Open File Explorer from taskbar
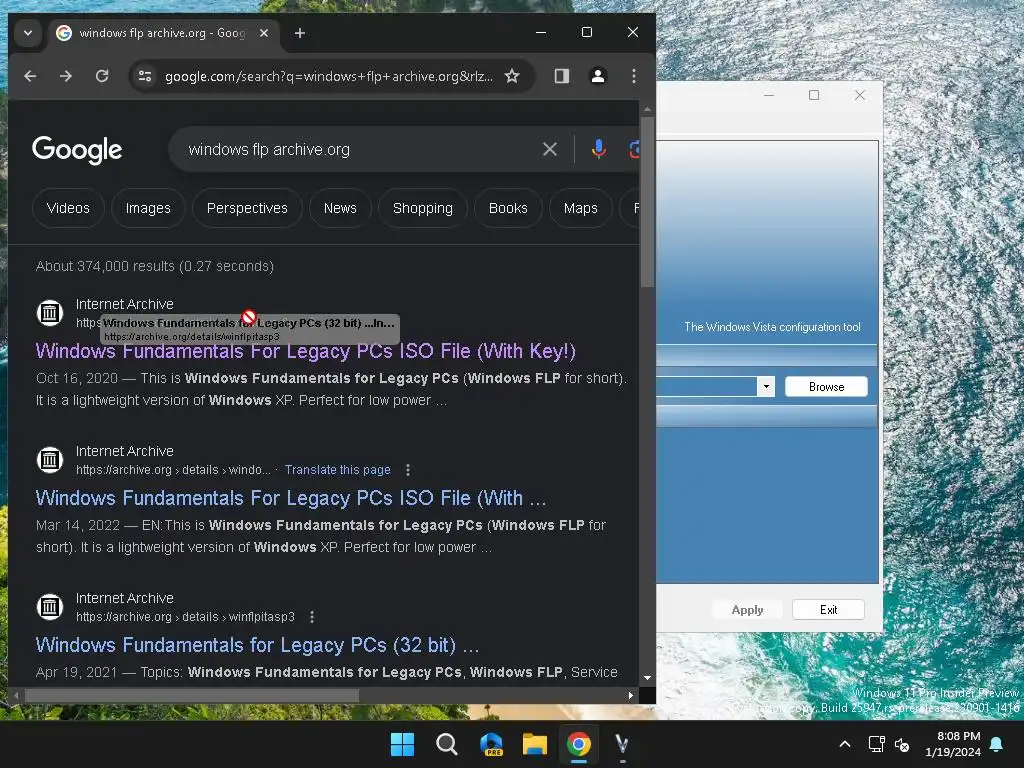This screenshot has height=768, width=1024. pos(535,744)
